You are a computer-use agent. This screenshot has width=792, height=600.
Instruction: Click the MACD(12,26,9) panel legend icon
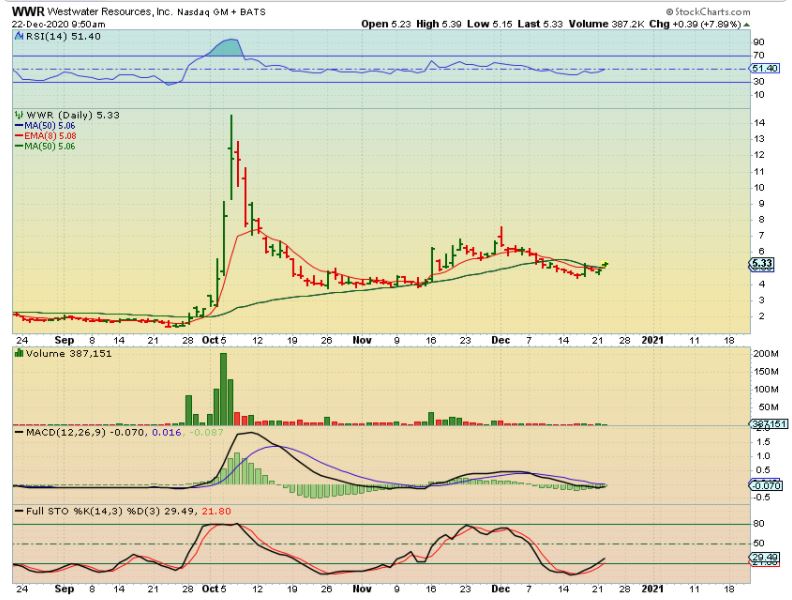point(16,431)
